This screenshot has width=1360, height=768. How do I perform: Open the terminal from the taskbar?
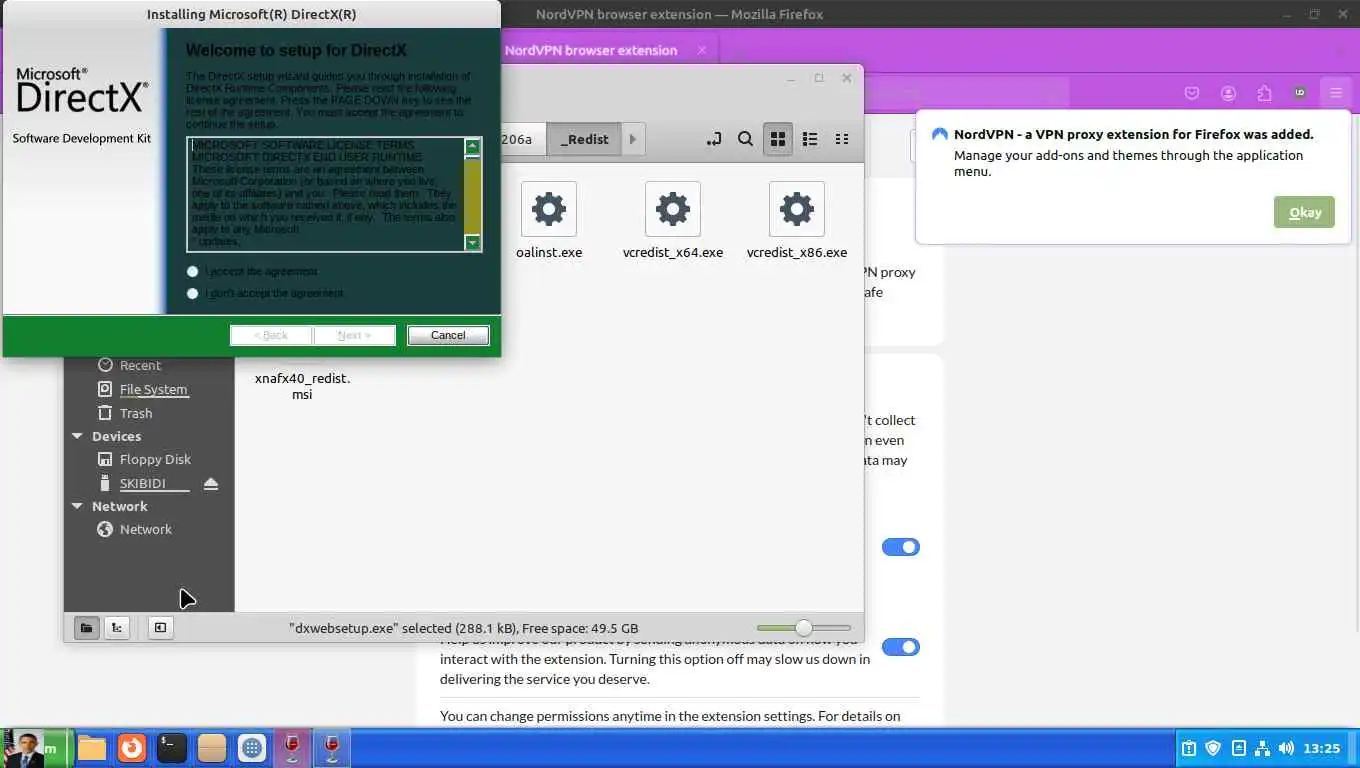[x=172, y=748]
